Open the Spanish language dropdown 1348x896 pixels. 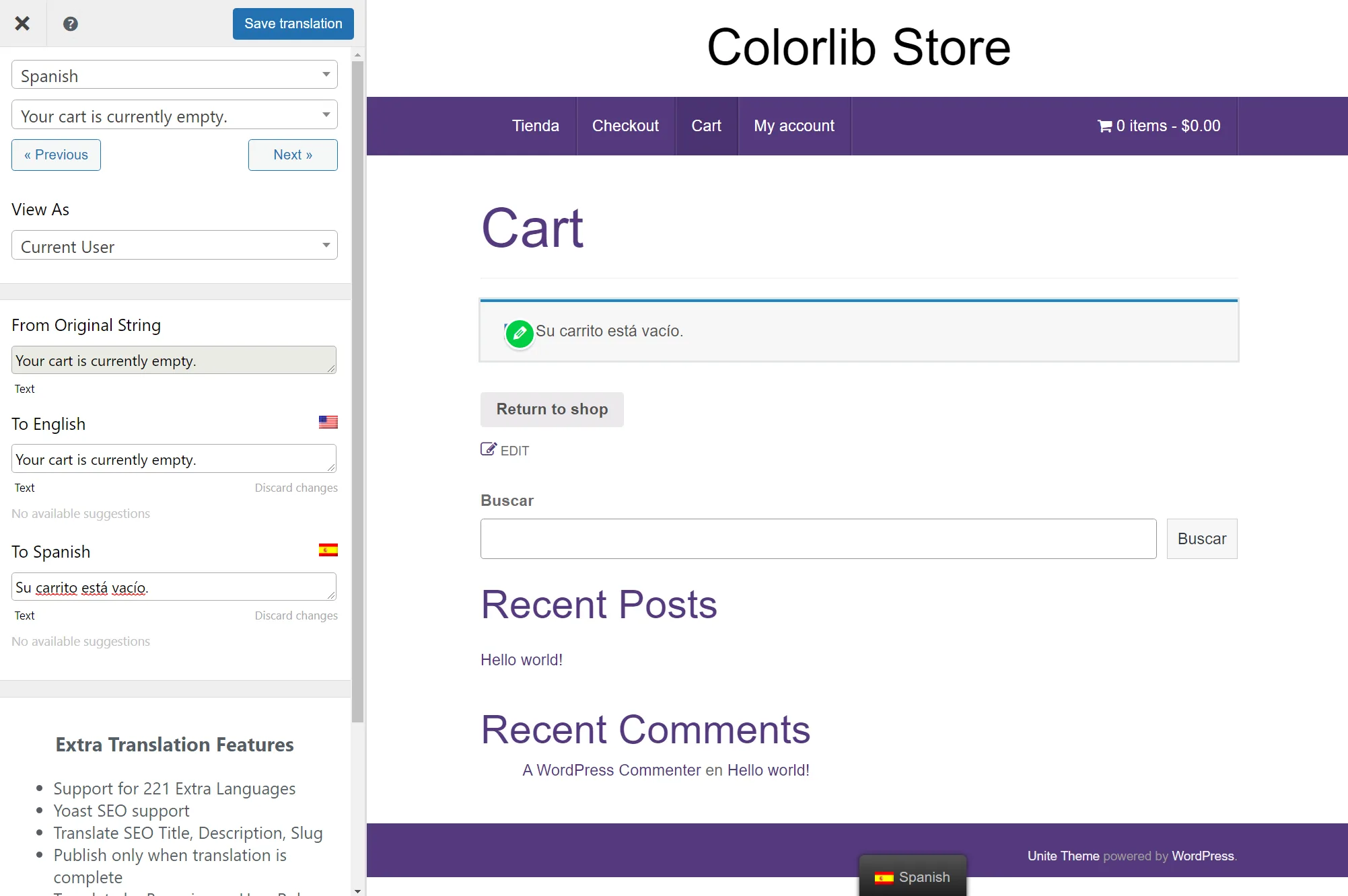174,75
